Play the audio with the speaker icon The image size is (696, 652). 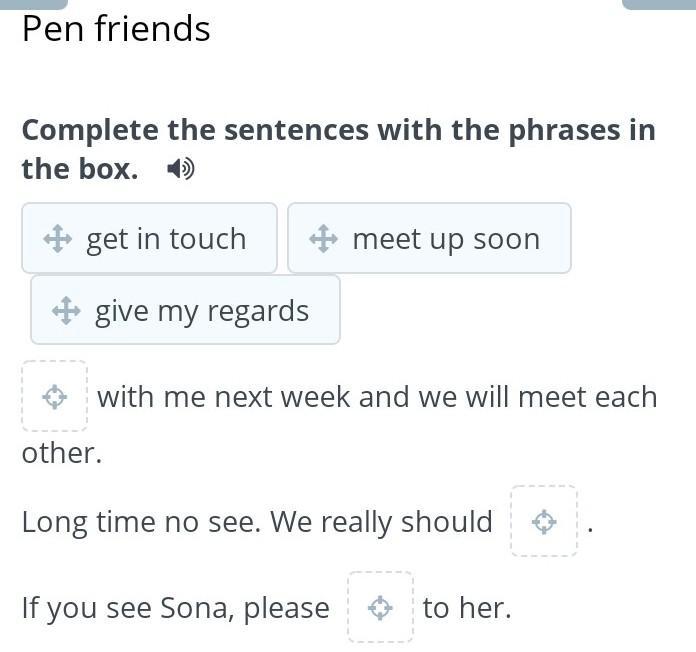pyautogui.click(x=180, y=169)
